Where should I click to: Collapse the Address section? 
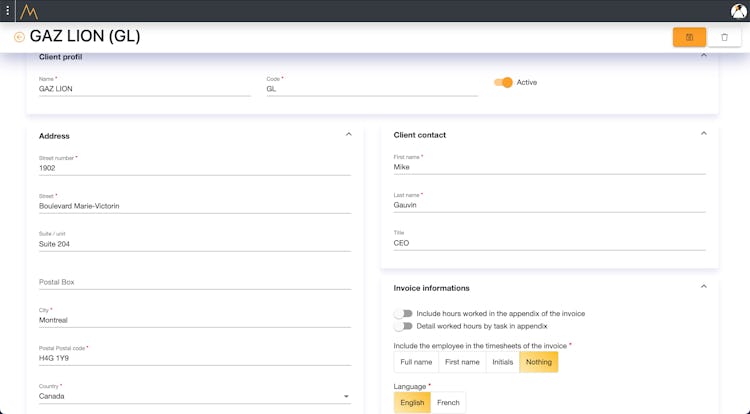click(x=348, y=134)
